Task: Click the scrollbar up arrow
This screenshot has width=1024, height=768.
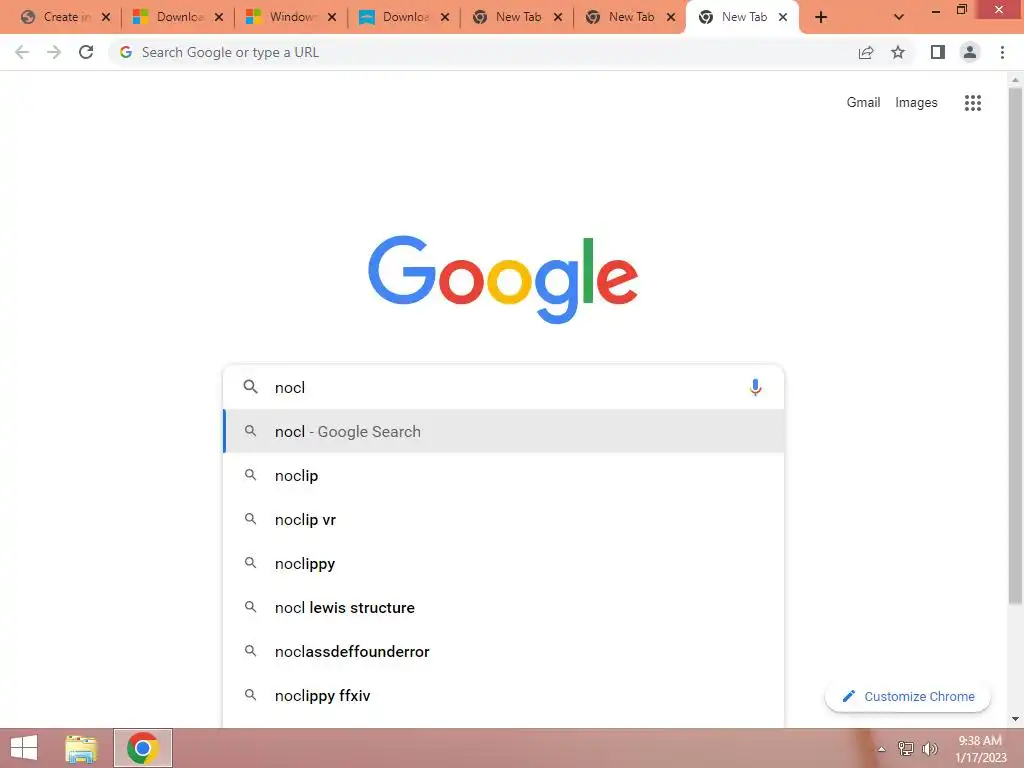Action: [1016, 80]
